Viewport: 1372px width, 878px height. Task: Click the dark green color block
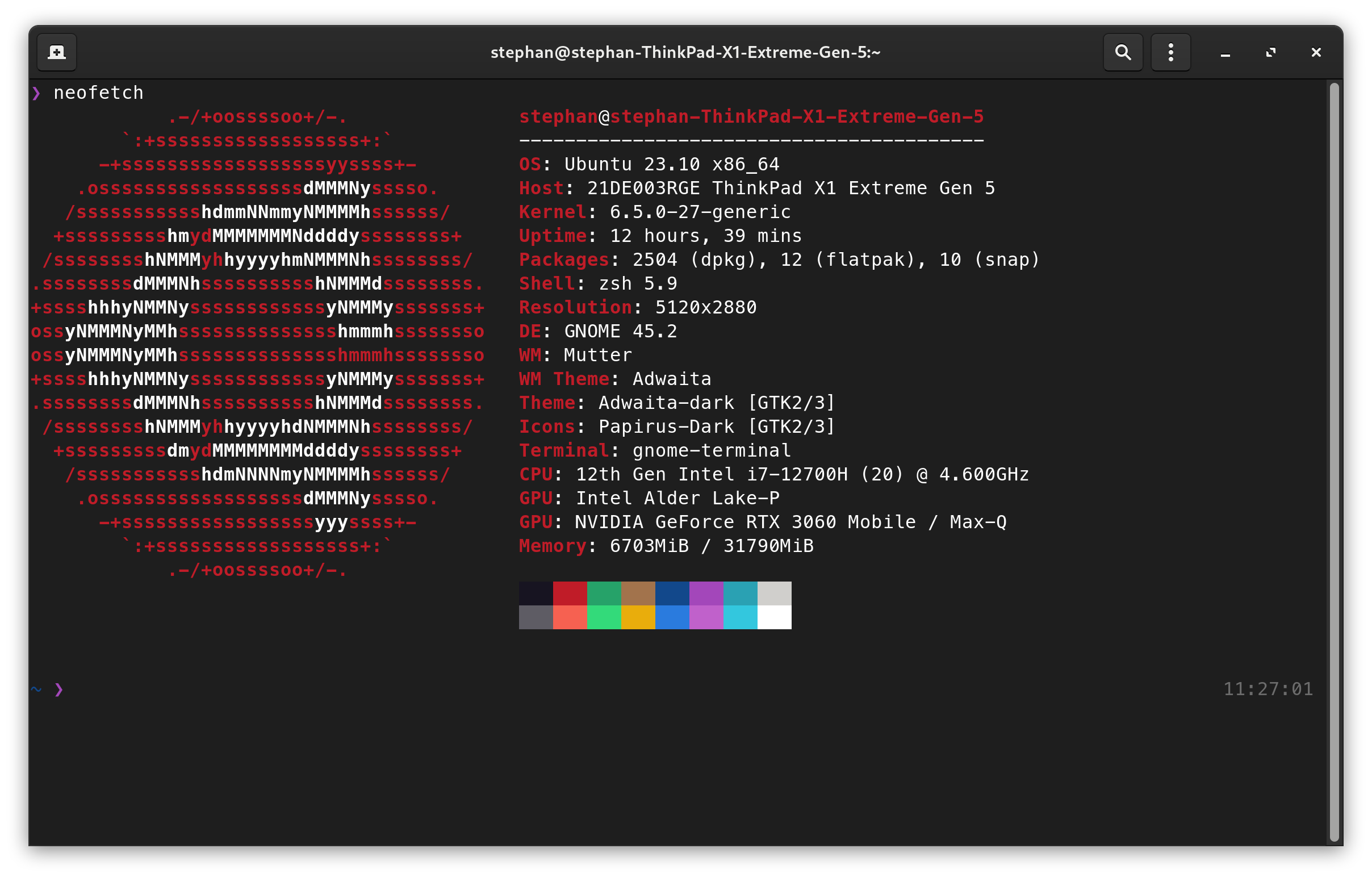[604, 593]
